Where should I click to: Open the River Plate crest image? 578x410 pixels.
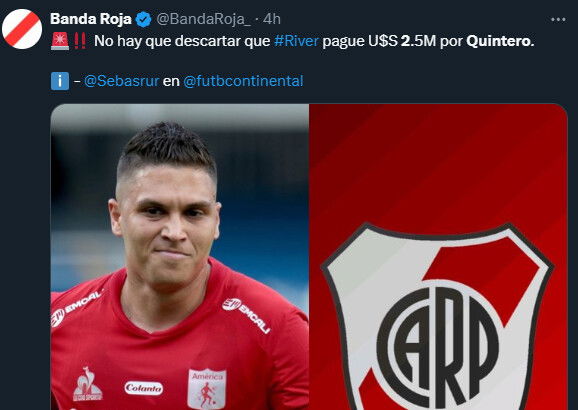(438, 257)
